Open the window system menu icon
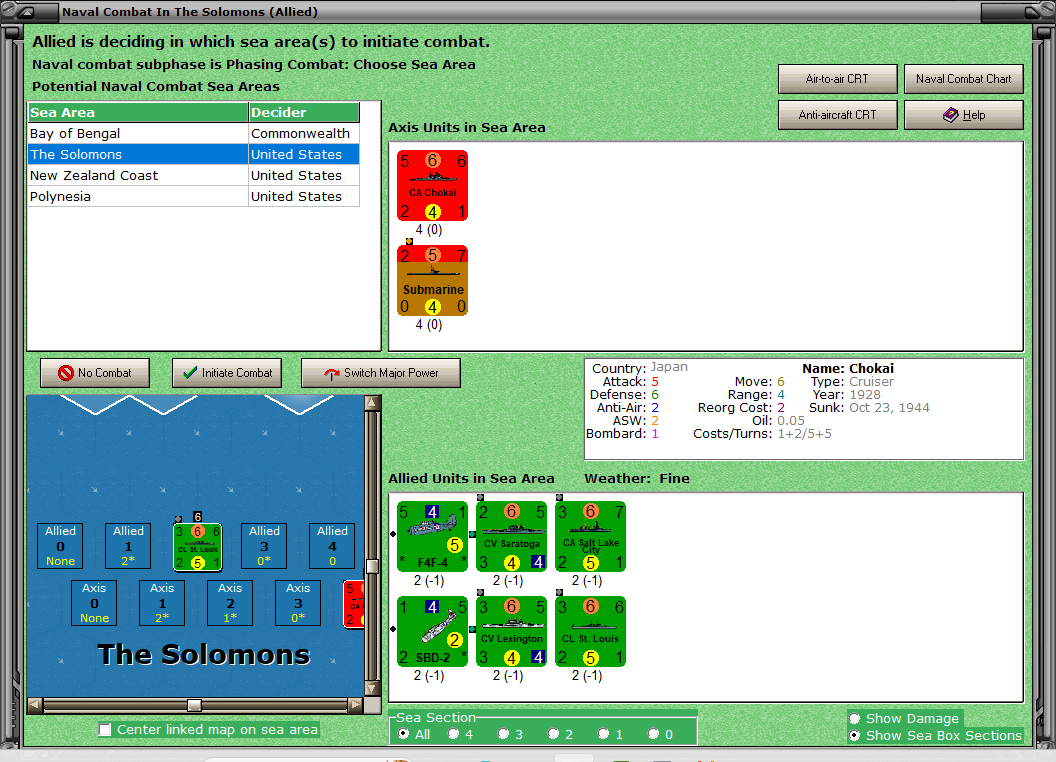Screen dimensions: 1056x762 (x=28, y=11)
